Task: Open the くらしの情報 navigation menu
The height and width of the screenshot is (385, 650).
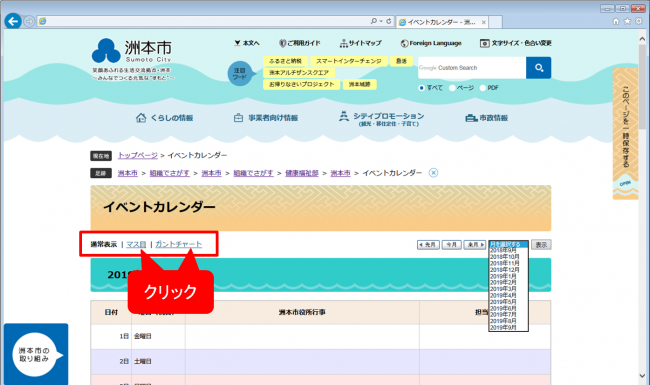Action: [164, 118]
